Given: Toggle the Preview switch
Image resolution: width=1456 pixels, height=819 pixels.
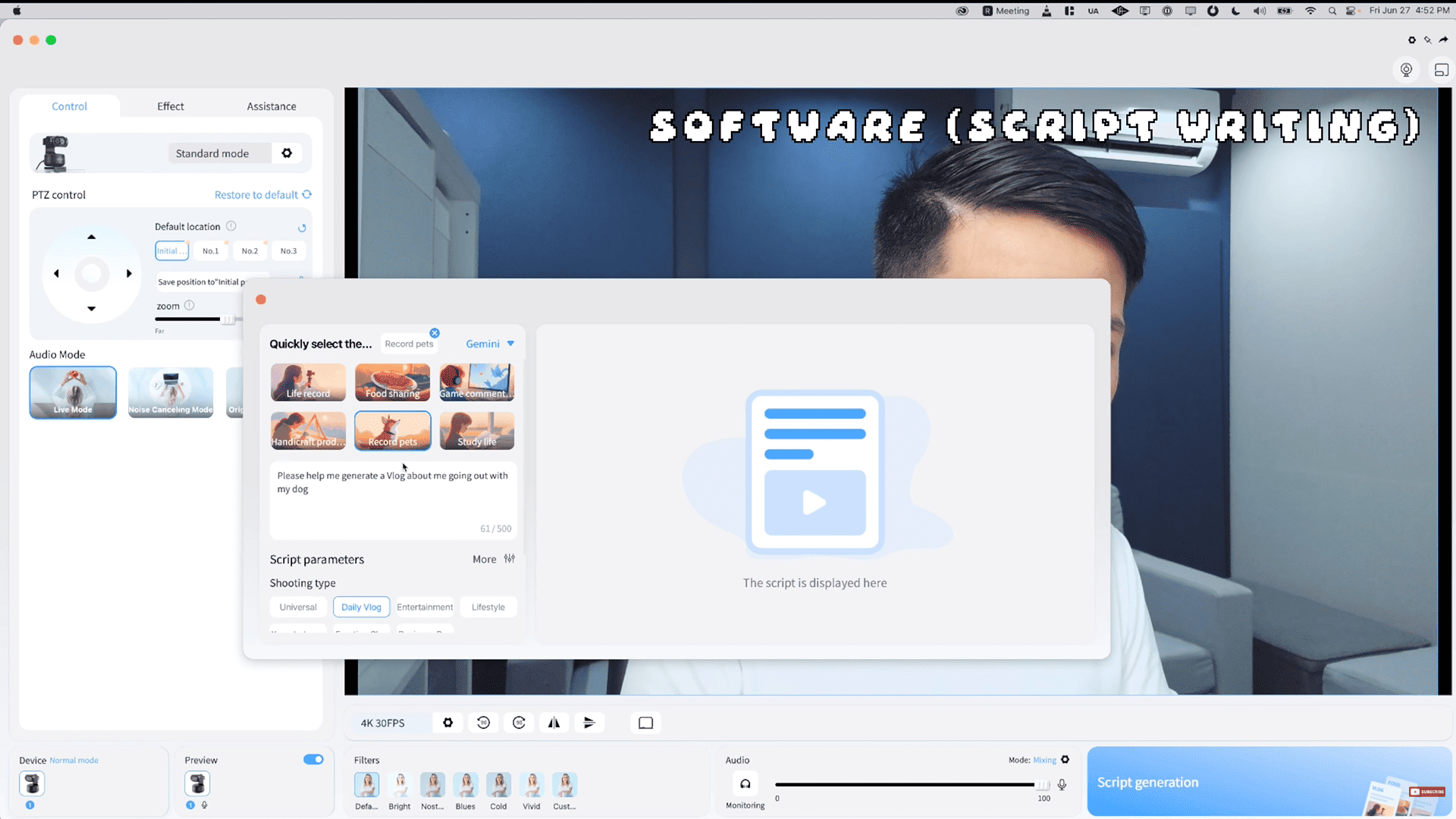Looking at the screenshot, I should pyautogui.click(x=313, y=760).
